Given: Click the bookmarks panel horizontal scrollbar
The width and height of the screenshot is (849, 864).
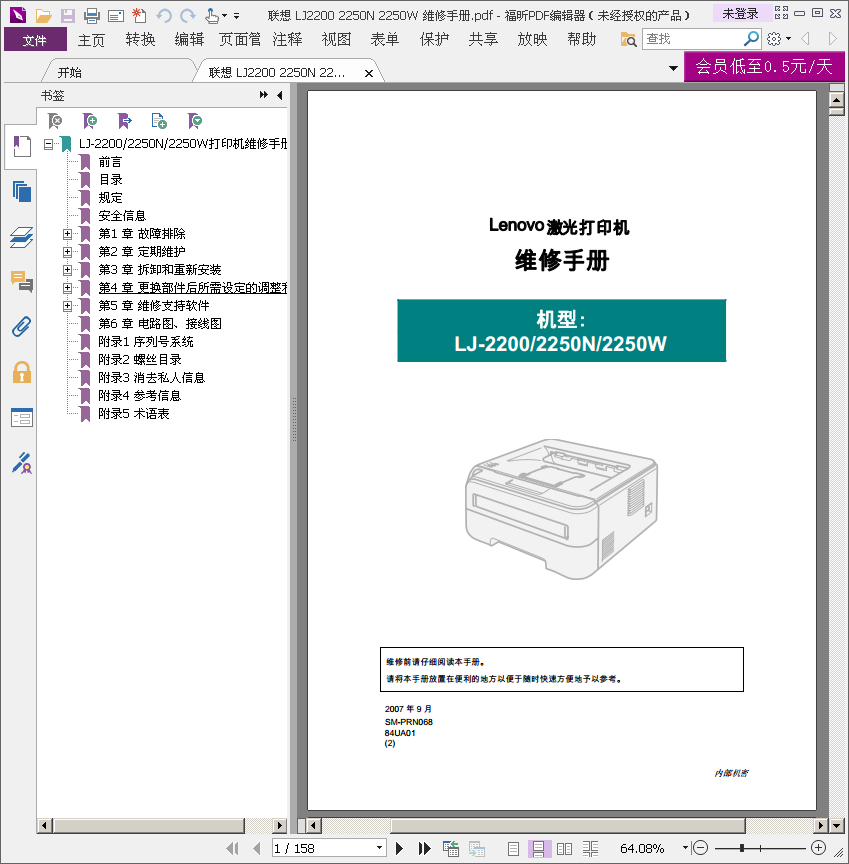Looking at the screenshot, I should coord(149,825).
